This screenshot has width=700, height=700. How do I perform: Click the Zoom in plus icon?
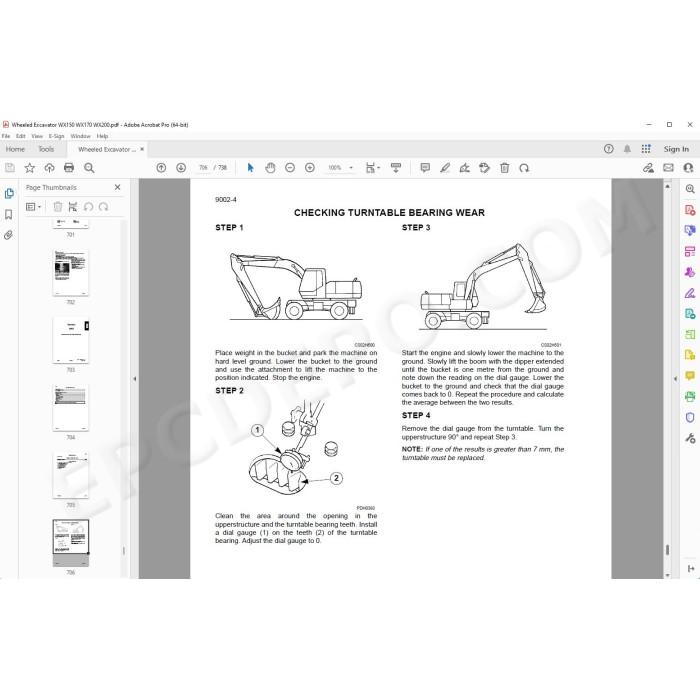tap(309, 168)
